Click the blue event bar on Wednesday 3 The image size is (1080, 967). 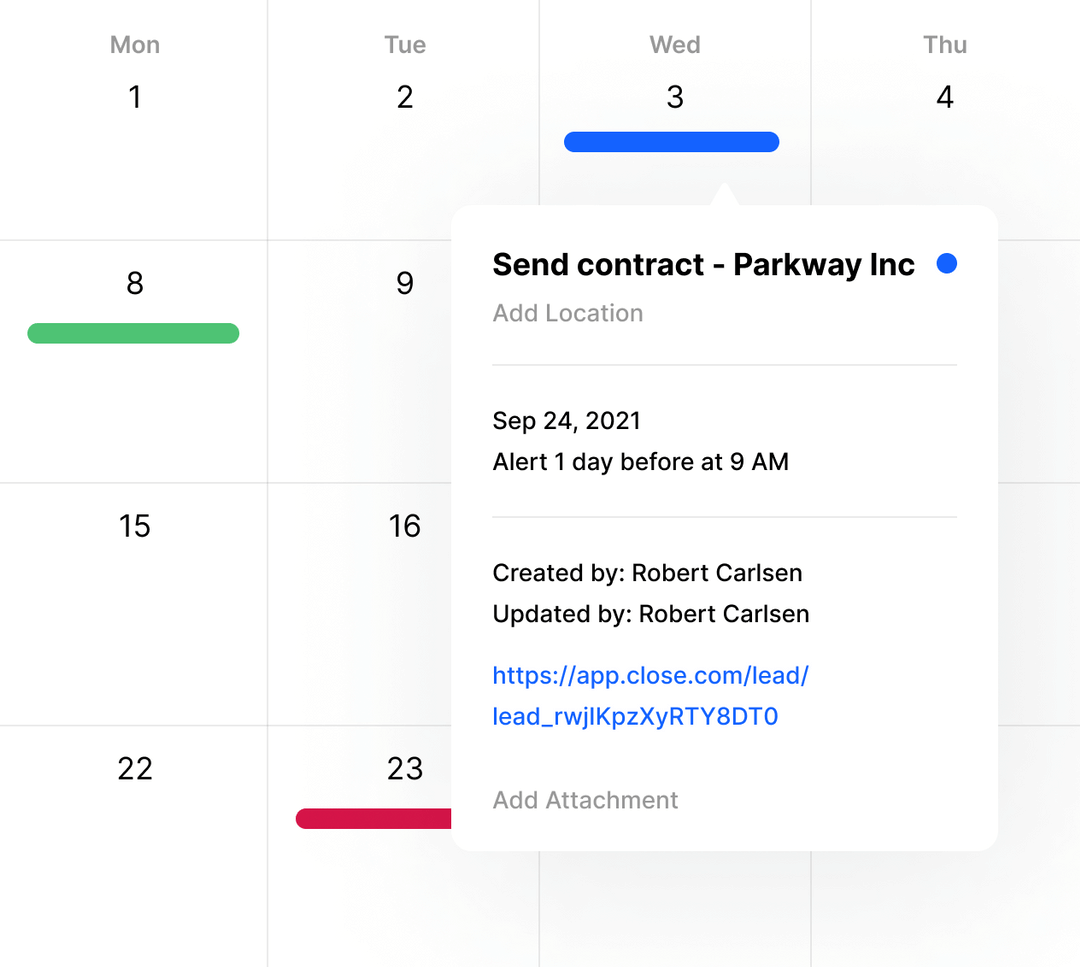tap(671, 142)
